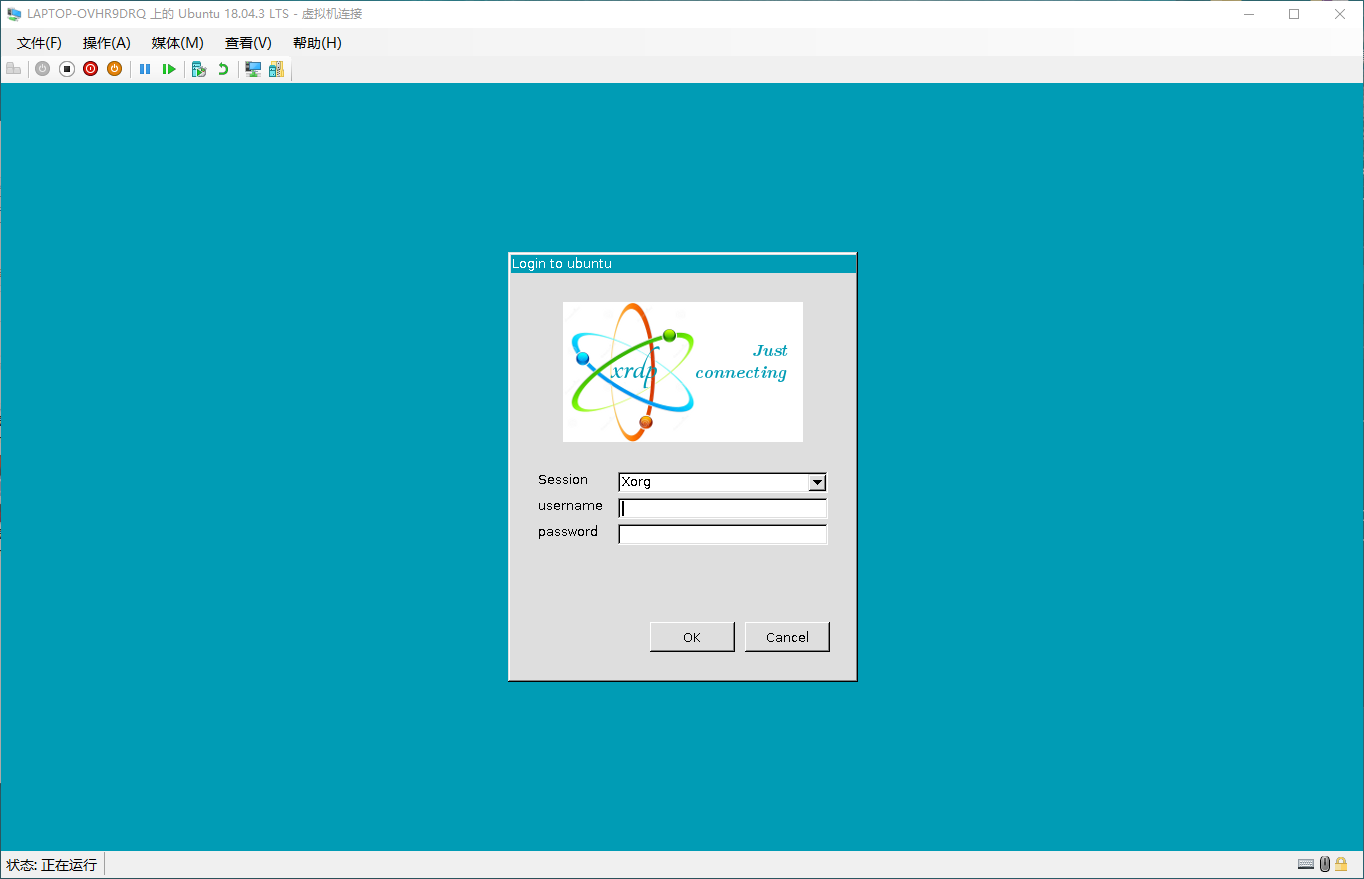
Task: Save VM state with the orange power icon
Action: (115, 69)
